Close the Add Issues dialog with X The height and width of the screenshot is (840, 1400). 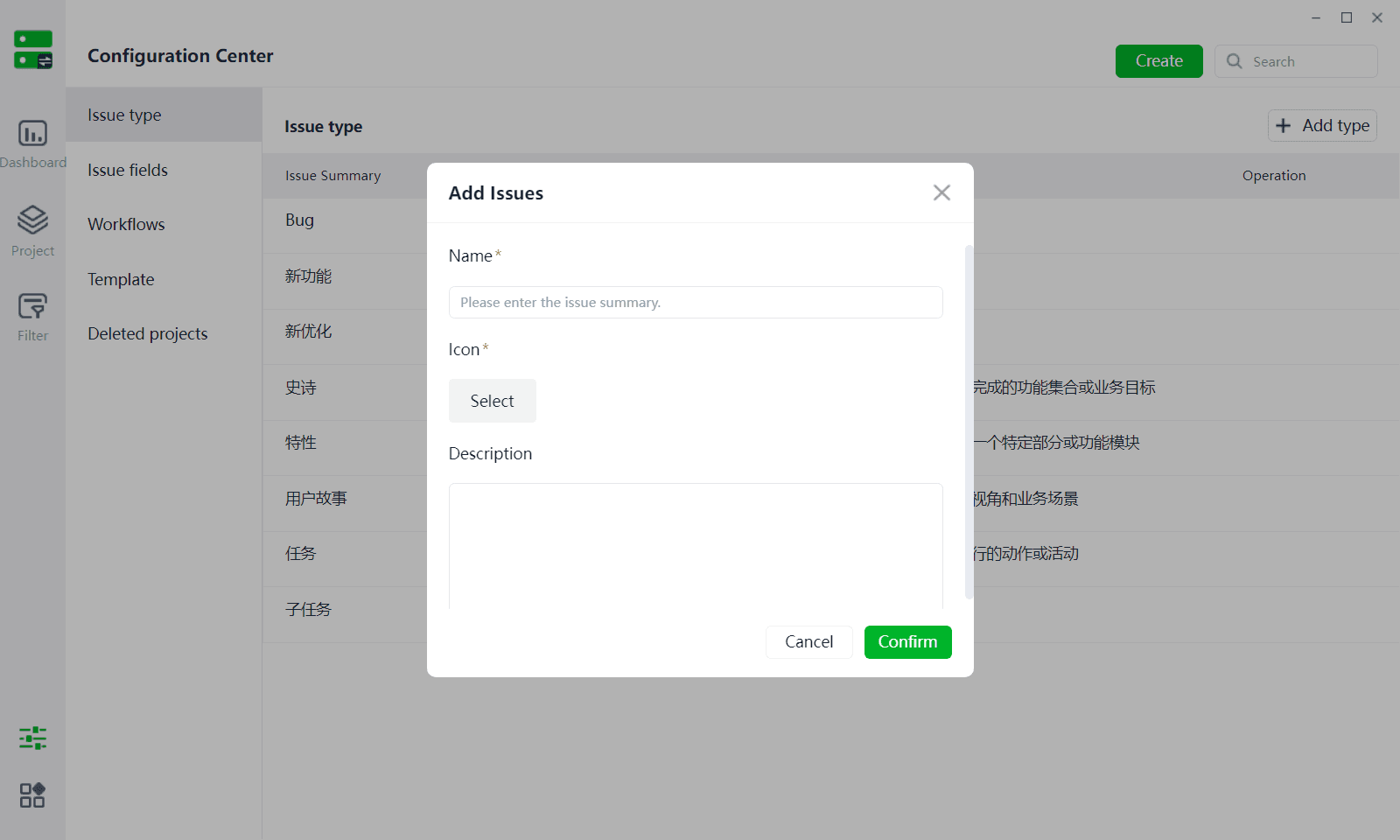[x=941, y=192]
